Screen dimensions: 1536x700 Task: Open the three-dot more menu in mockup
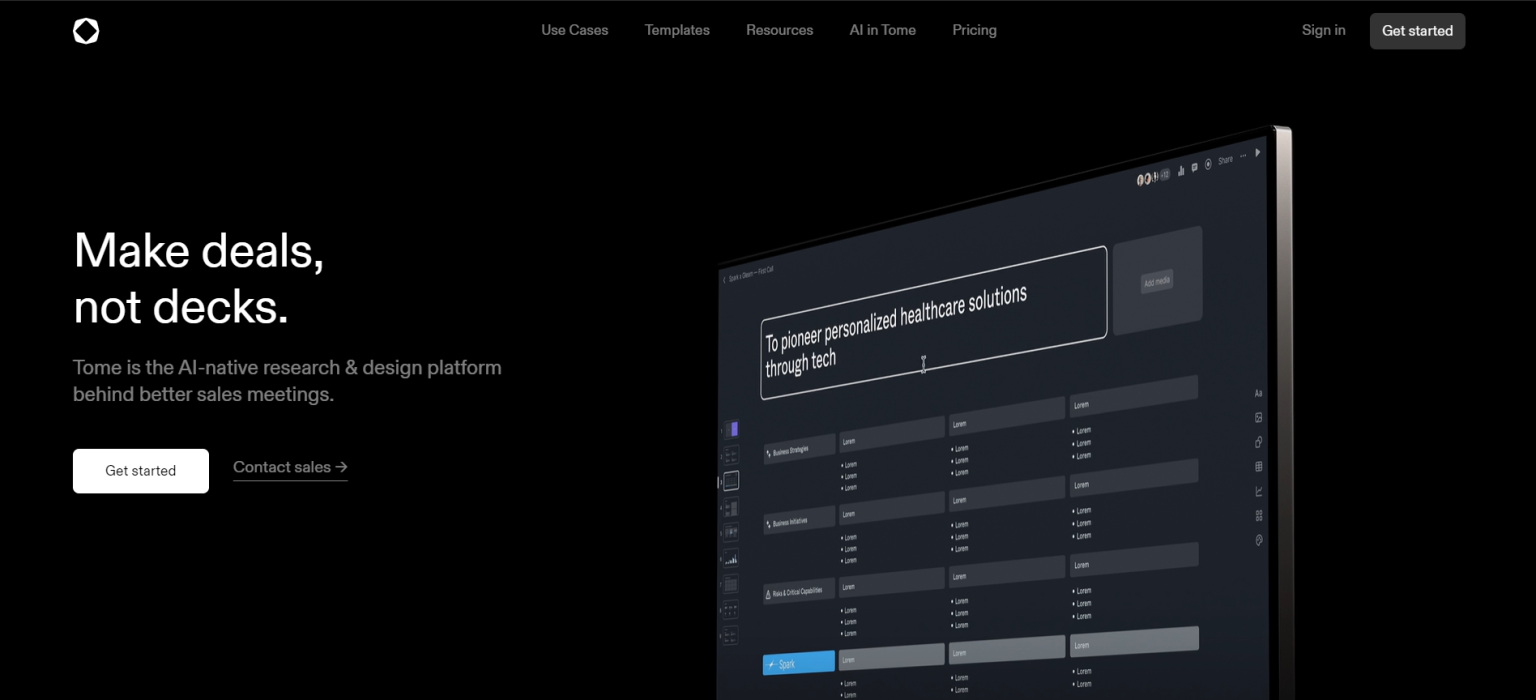(x=1244, y=156)
